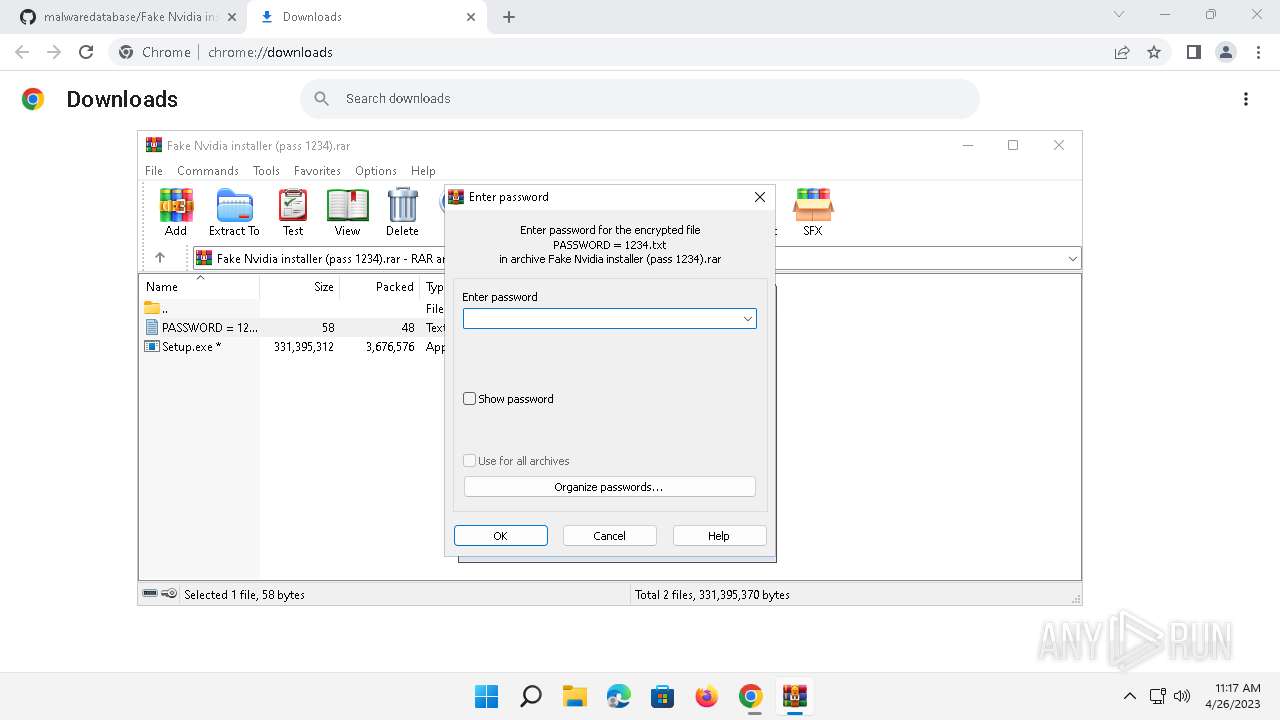Viewport: 1280px width, 720px height.
Task: Expand the Enter password combo box arrow
Action: [x=747, y=319]
